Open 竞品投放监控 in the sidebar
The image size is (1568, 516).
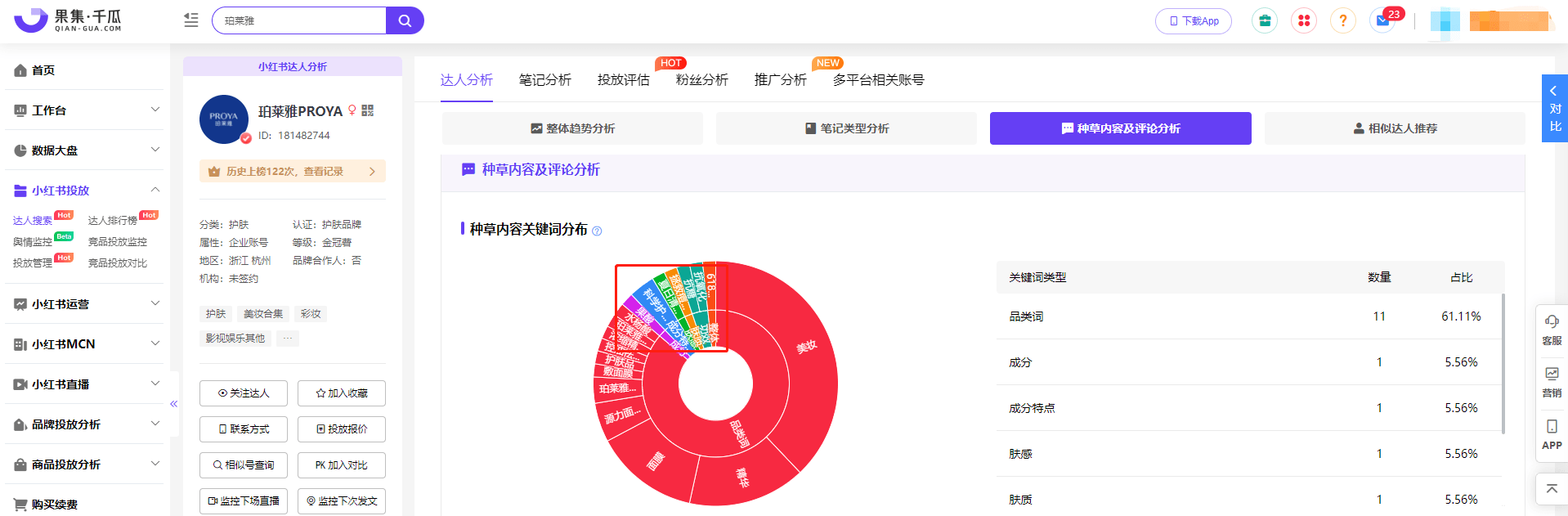[x=118, y=242]
